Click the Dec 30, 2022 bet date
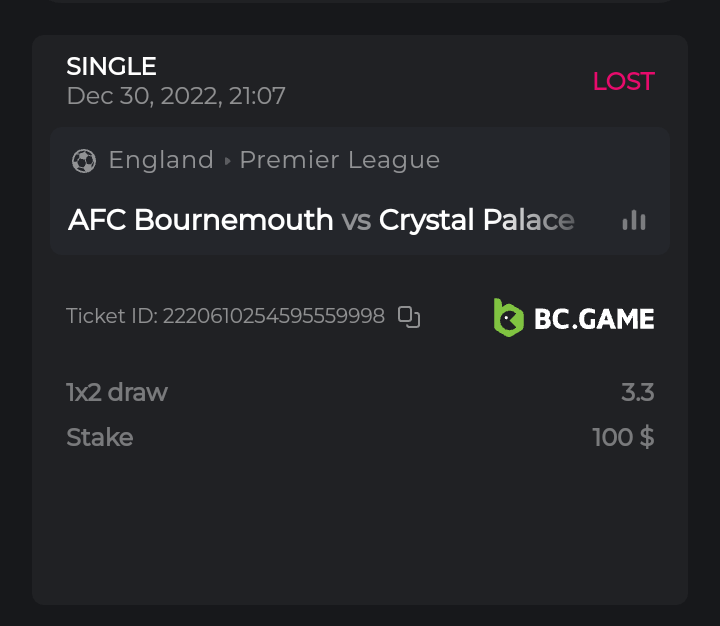This screenshot has height=626, width=720. 176,96
